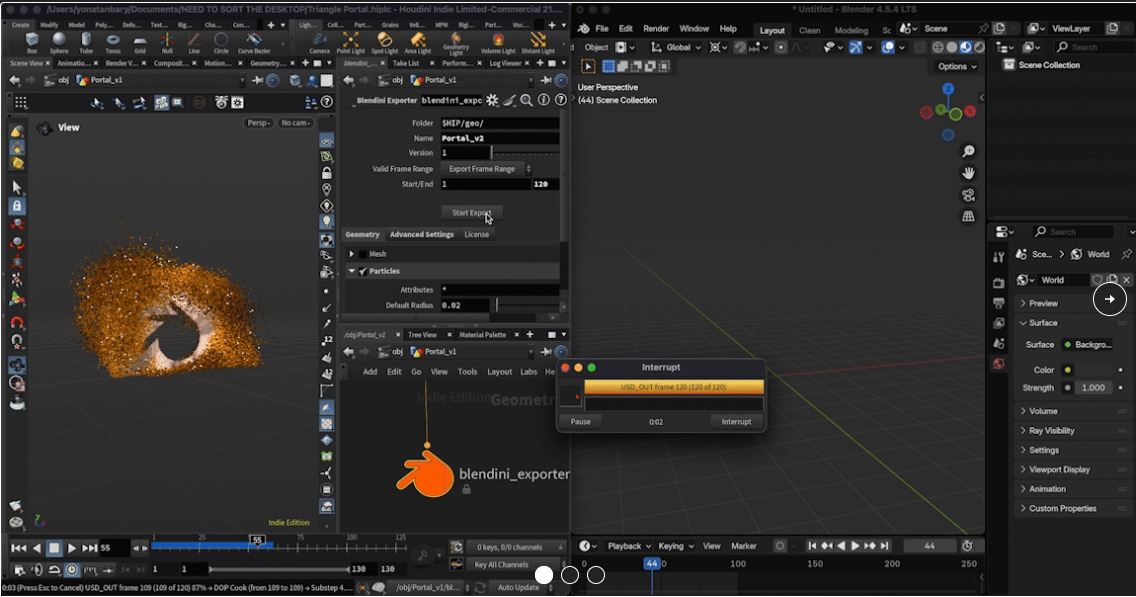The width and height of the screenshot is (1136, 597).
Task: Click the Start Export button
Action: point(472,212)
